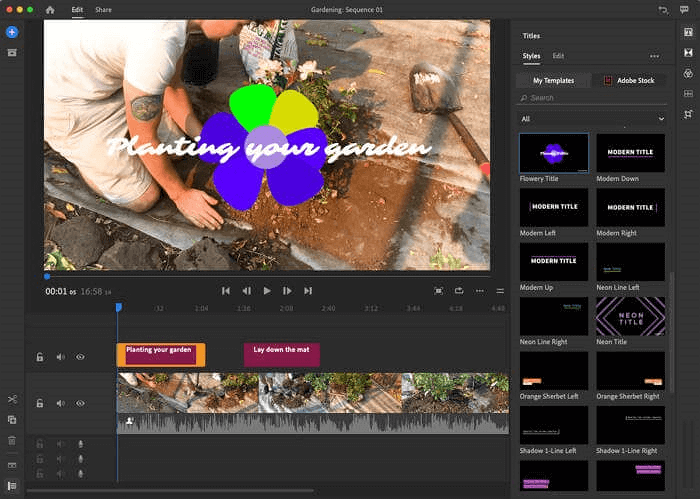Click the trash Delete icon
This screenshot has height=499, width=700.
12,440
